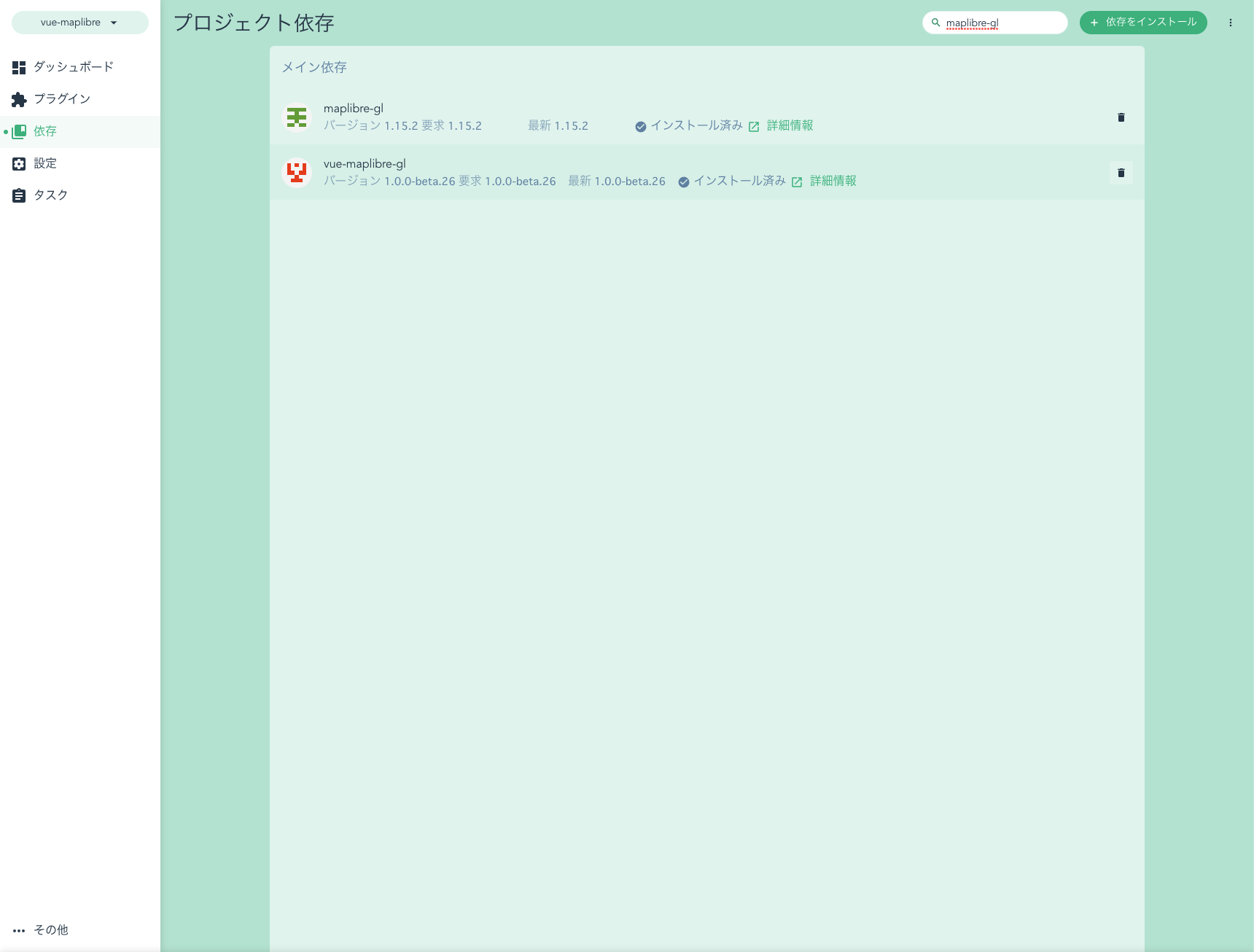Open external link icon beside vue-maplibre-gl 詳細情報
Viewport: 1254px width, 952px height.
(798, 181)
